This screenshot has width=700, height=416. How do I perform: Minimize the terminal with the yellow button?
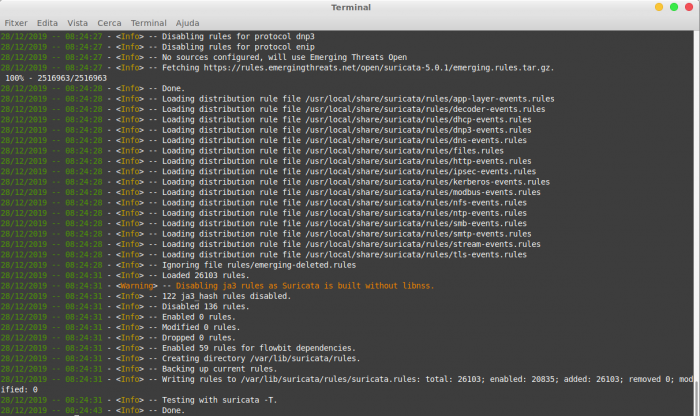coord(658,7)
